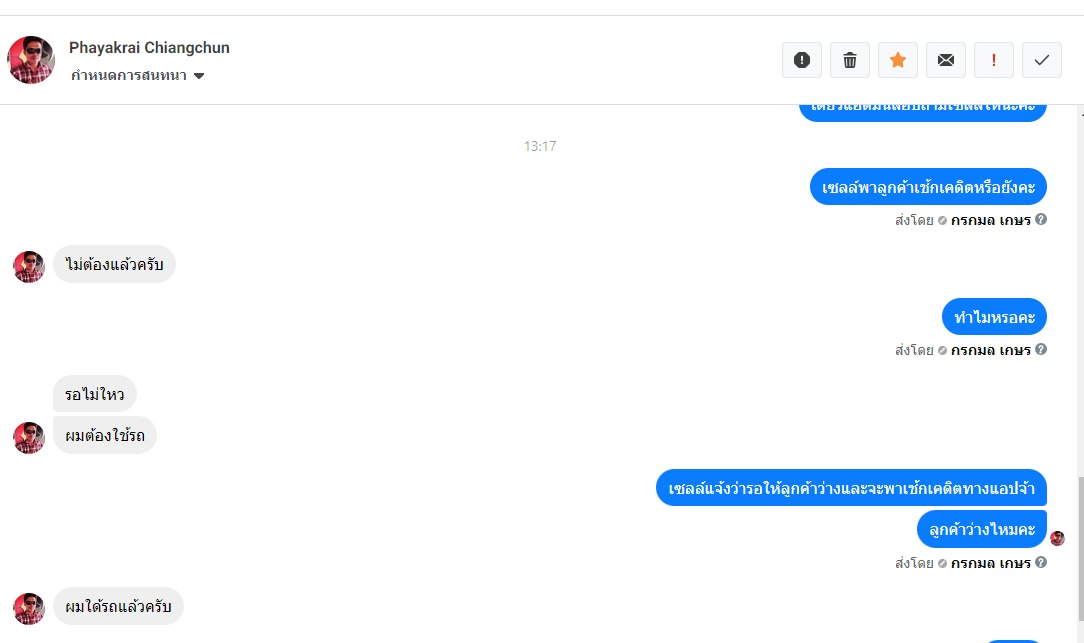The image size is (1084, 643).
Task: Click avatar beside ไม่ต้องแล้วครับ message
Action: tap(29, 267)
